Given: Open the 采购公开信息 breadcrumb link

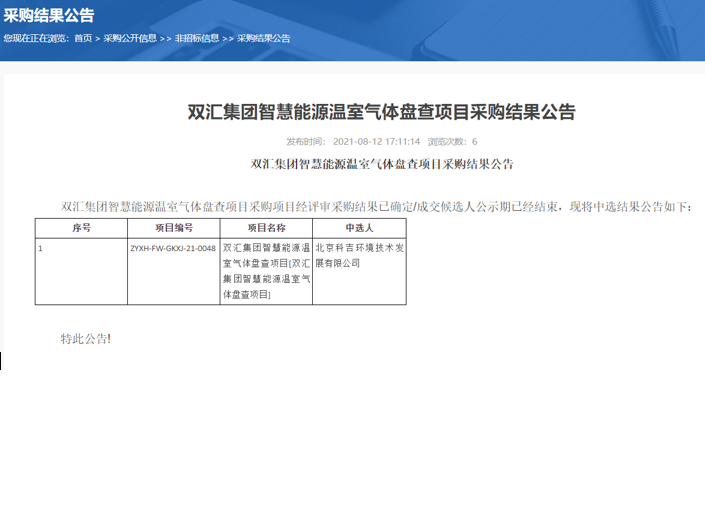Looking at the screenshot, I should pos(130,39).
